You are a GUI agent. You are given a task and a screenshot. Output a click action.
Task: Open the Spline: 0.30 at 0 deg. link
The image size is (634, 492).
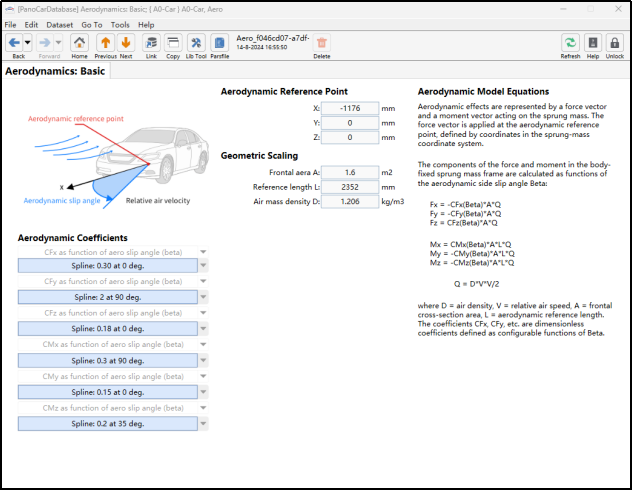click(108, 266)
